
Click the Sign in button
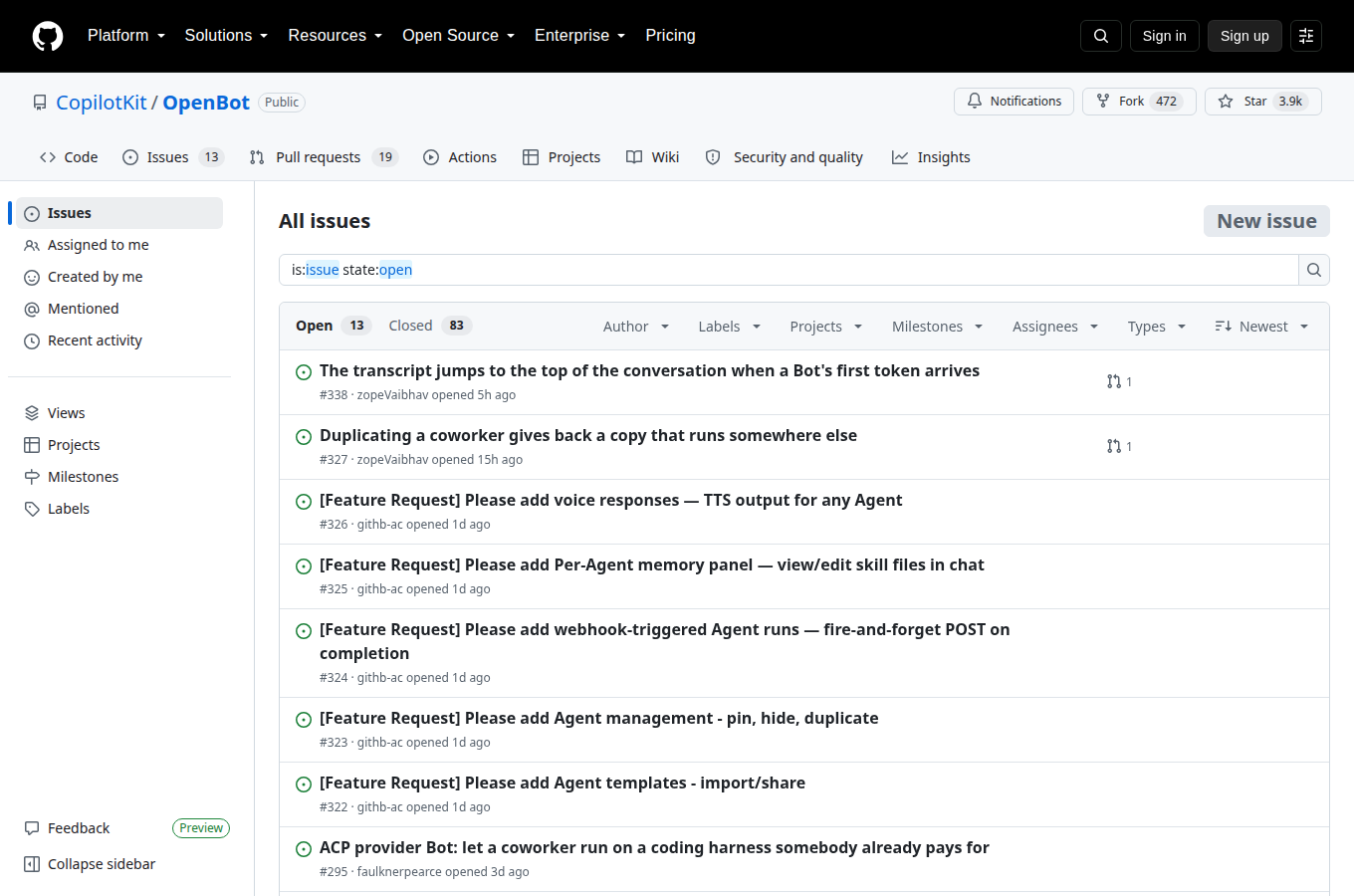(1165, 36)
